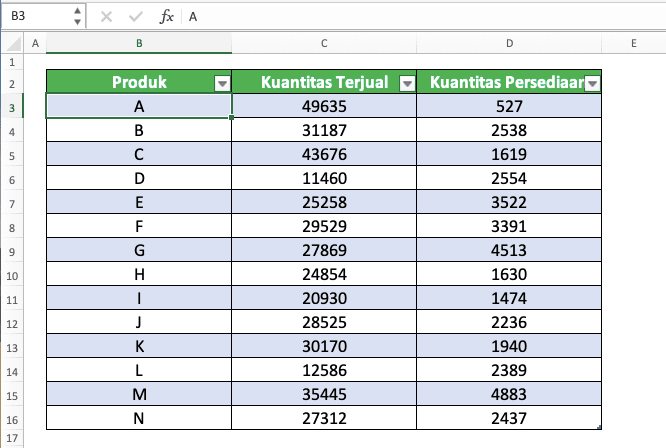The image size is (666, 448).
Task: Click the Name Box up arrow
Action: tap(77, 11)
